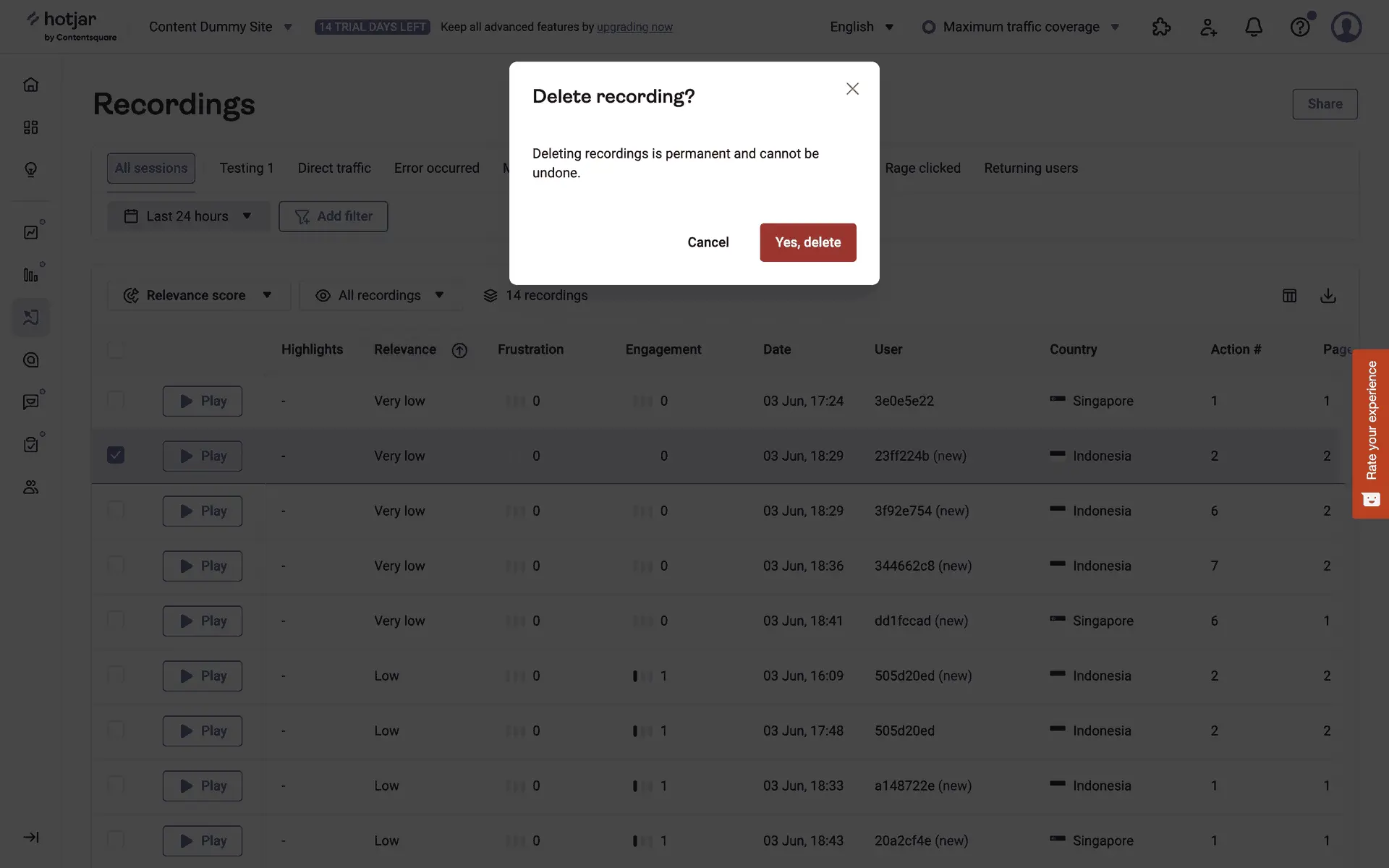Expand the Relevance score sort dropdown
The height and width of the screenshot is (868, 1389).
click(x=198, y=295)
